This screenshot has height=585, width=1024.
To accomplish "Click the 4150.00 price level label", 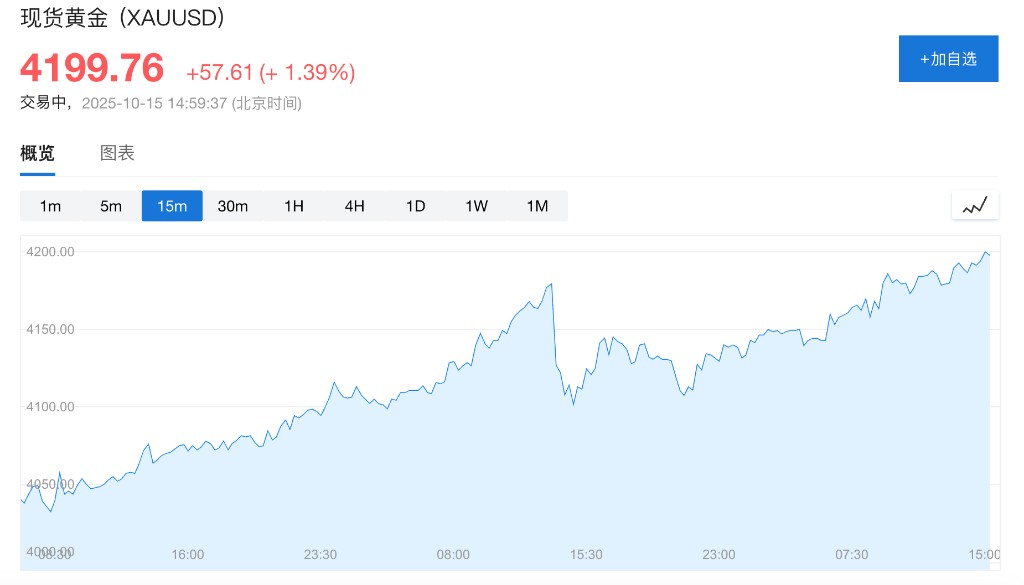I will [x=50, y=329].
